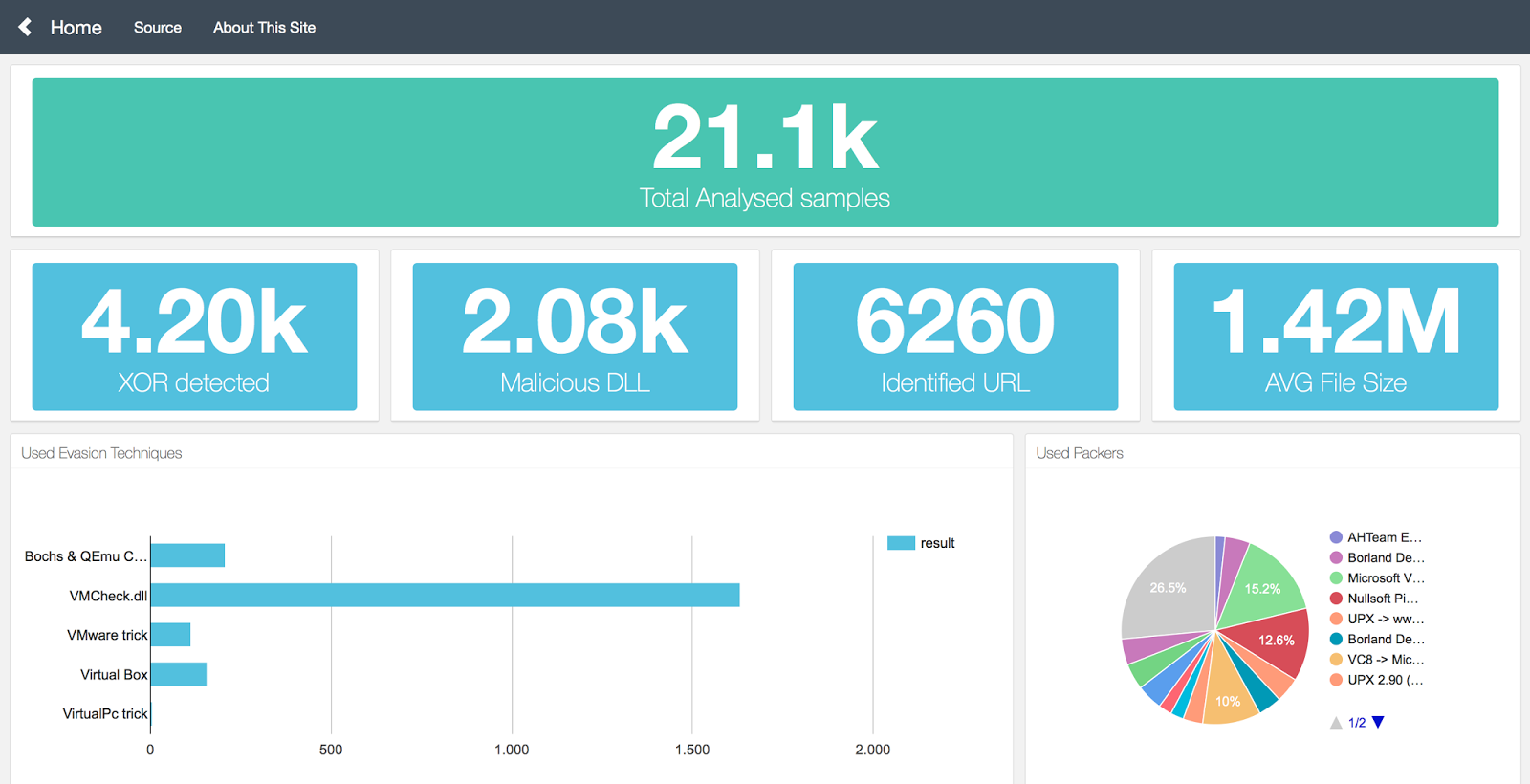Click the 12.6% red pie slice
The image size is (1530, 784).
(x=1273, y=642)
